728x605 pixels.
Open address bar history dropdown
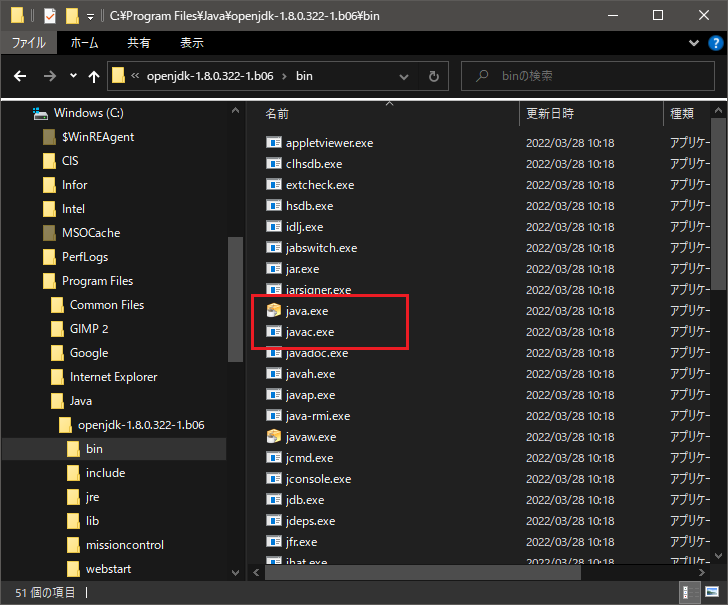point(405,76)
